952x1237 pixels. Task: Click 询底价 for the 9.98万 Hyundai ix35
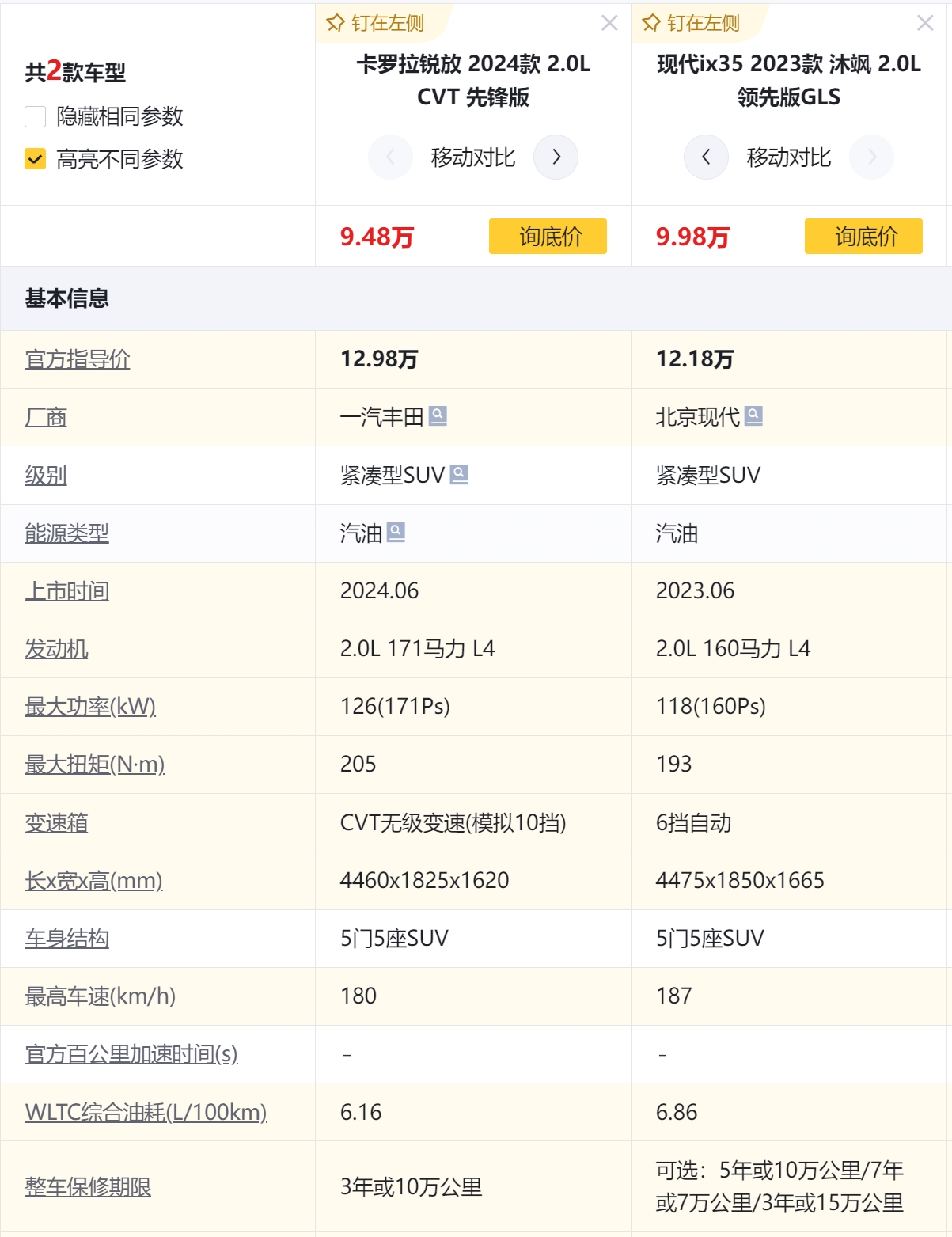(863, 236)
